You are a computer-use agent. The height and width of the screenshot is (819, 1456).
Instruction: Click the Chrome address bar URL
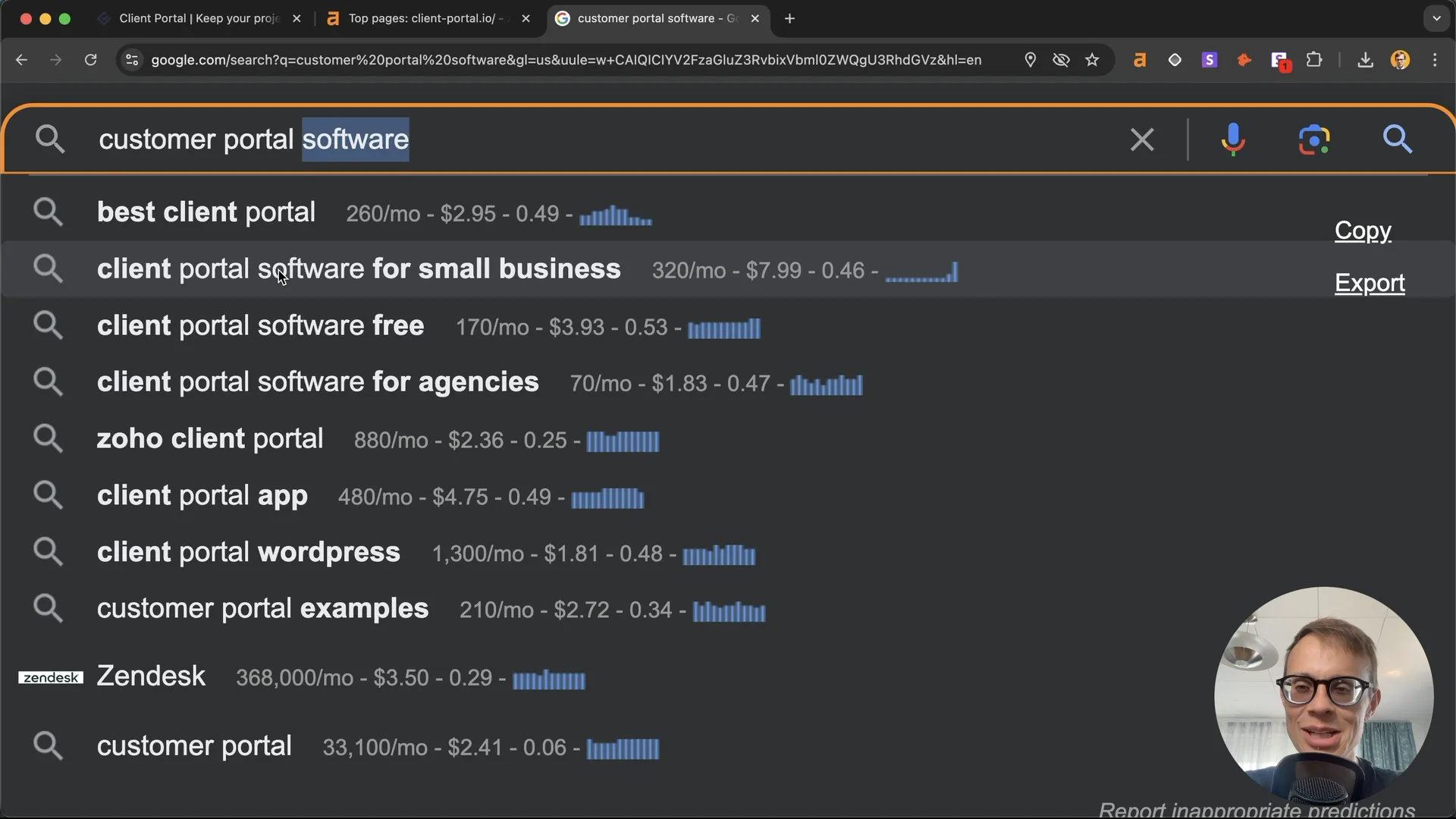coord(566,60)
